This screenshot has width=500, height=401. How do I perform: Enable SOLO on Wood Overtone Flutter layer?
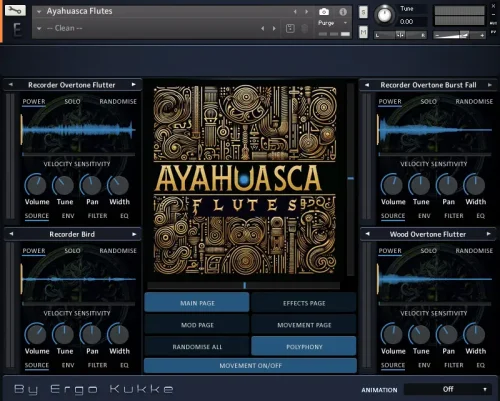[x=428, y=251]
